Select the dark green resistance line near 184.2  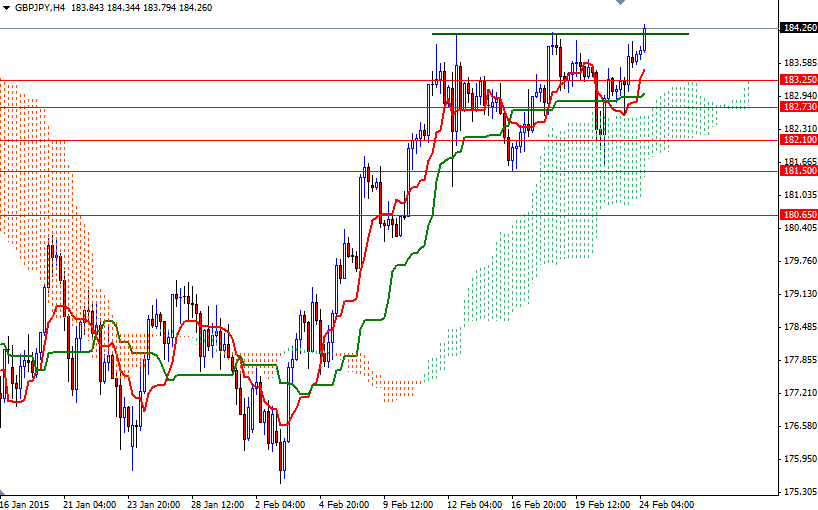560,34
